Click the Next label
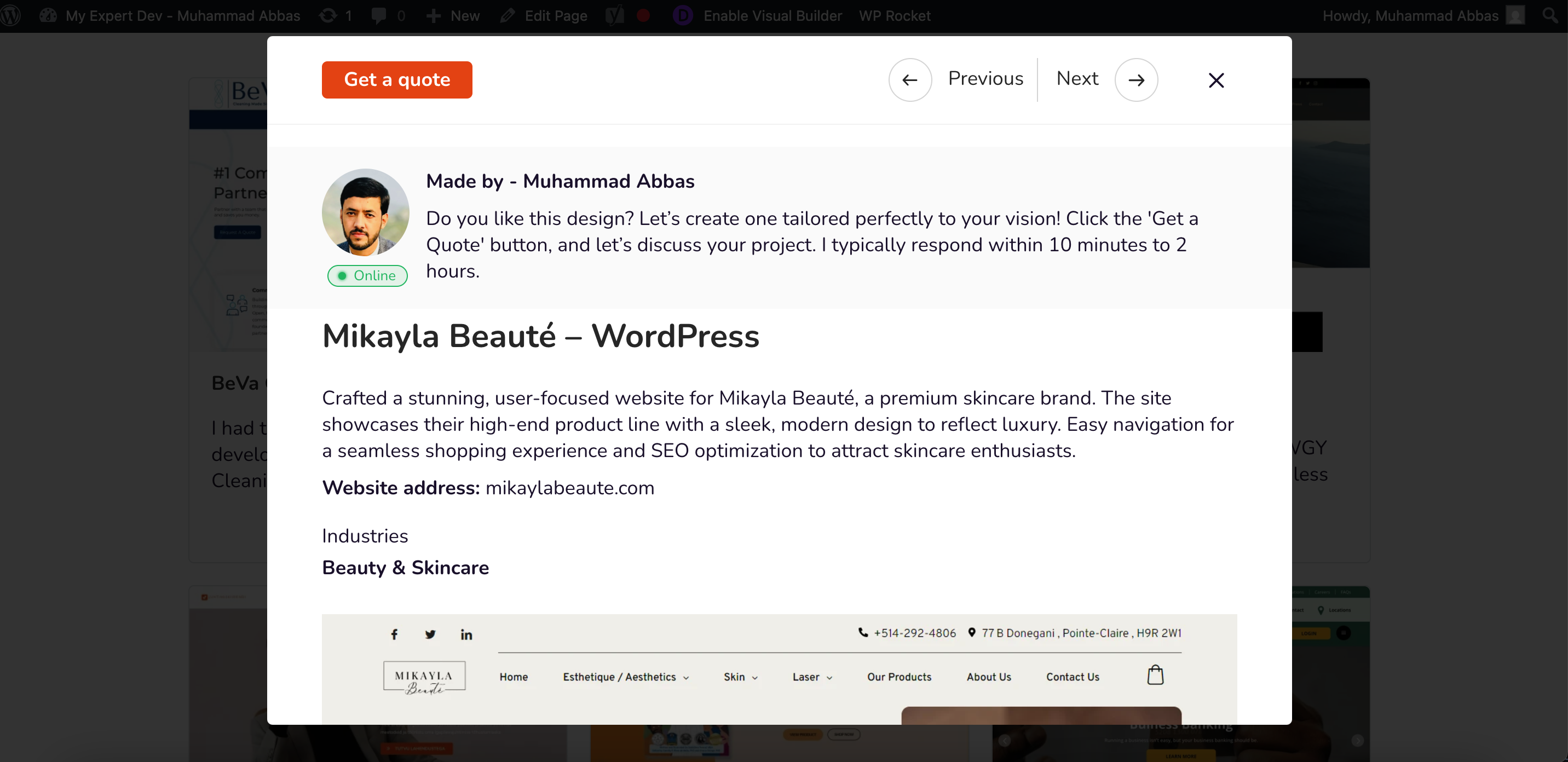 [1077, 78]
